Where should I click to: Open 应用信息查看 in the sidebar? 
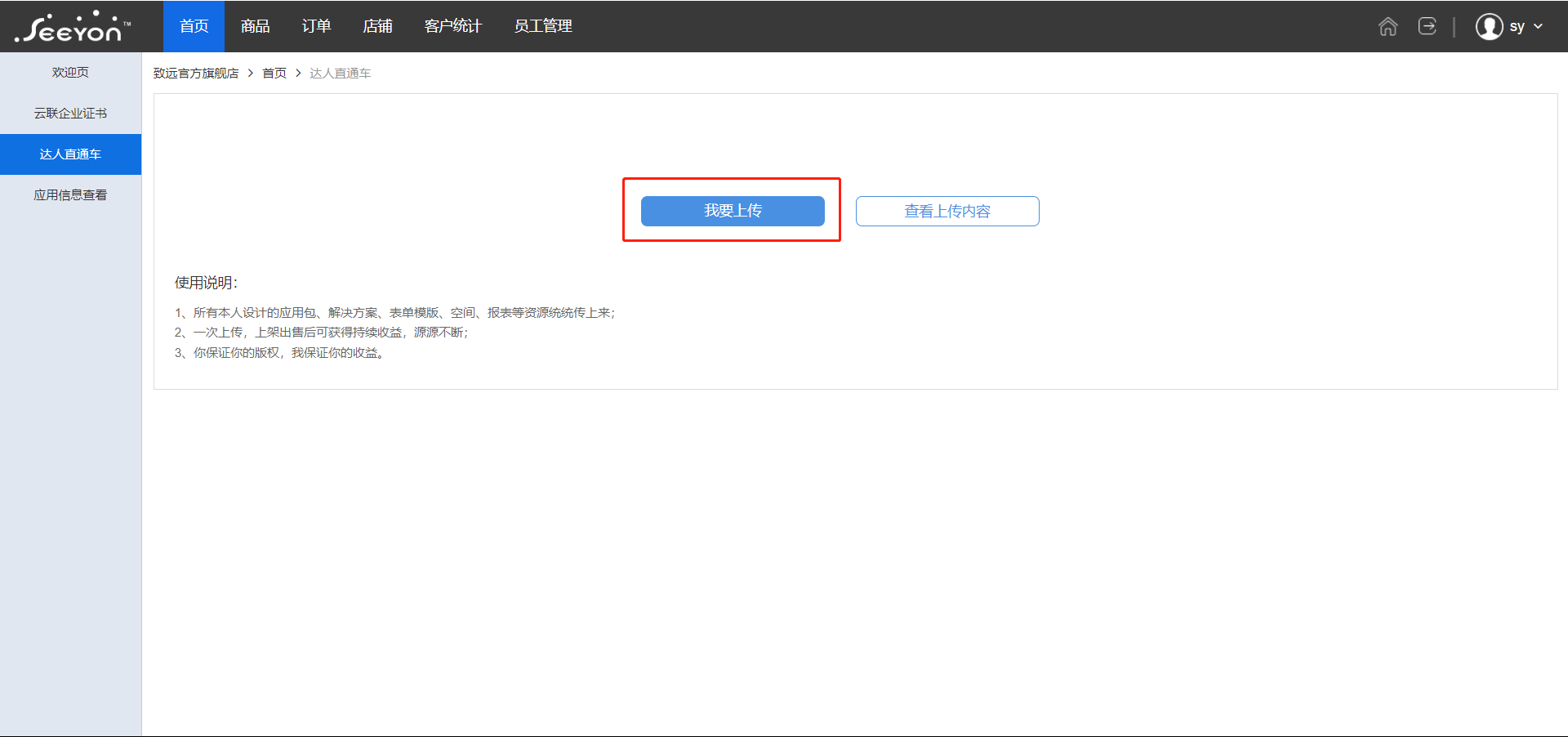point(70,195)
